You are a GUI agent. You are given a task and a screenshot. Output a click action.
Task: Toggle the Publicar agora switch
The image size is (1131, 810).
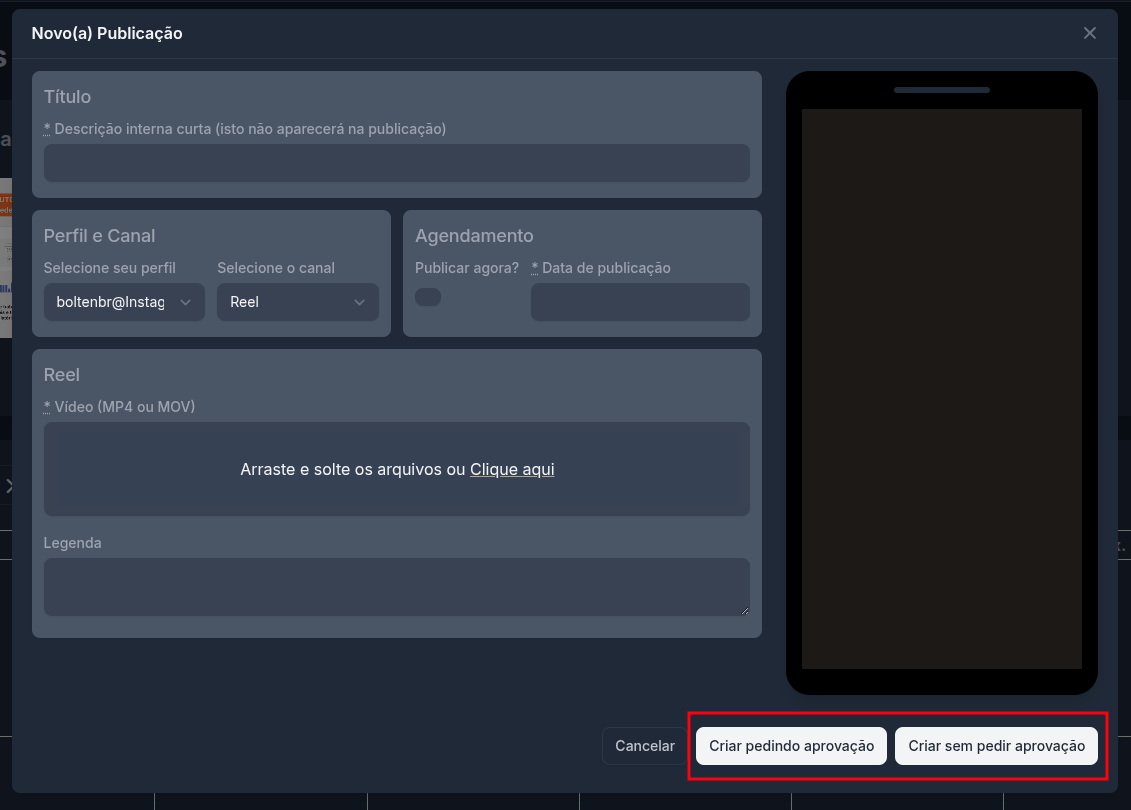pos(428,297)
